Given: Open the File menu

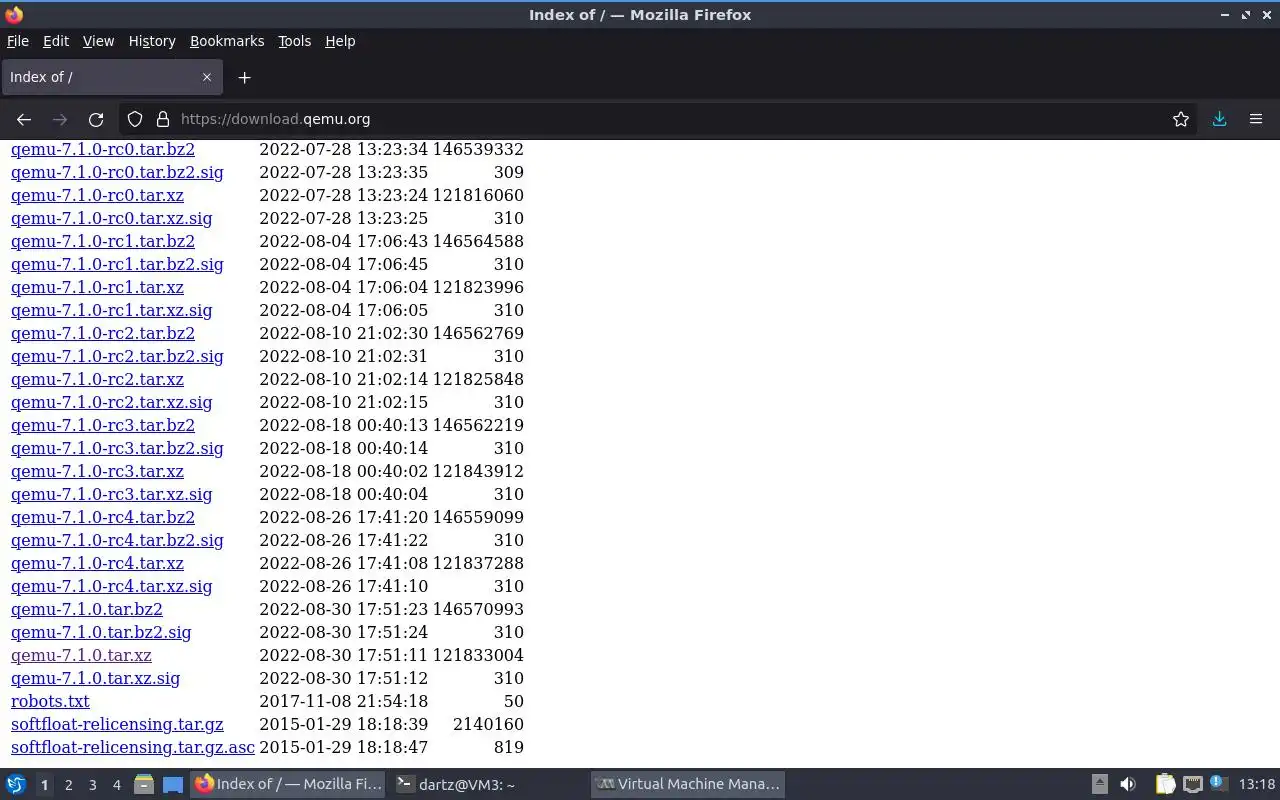Looking at the screenshot, I should 18,41.
